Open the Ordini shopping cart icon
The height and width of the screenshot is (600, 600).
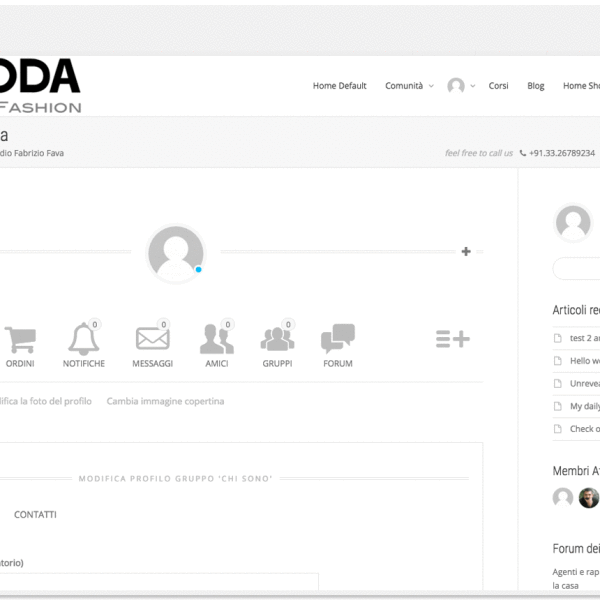(20, 341)
